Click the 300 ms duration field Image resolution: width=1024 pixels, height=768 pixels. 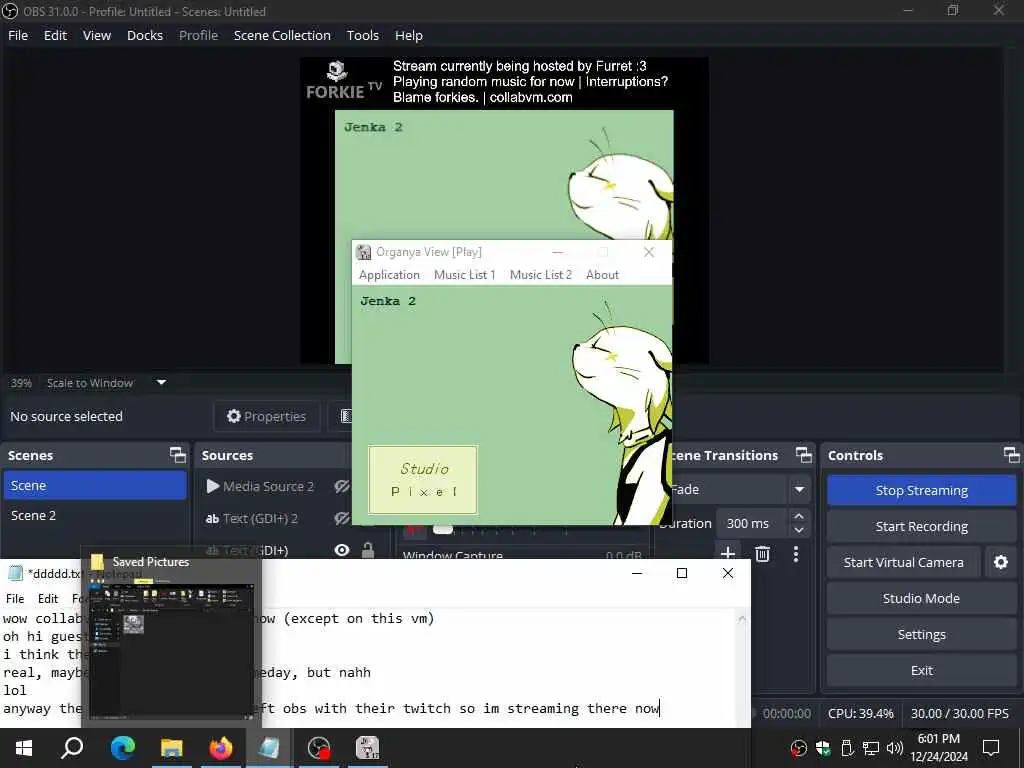751,523
